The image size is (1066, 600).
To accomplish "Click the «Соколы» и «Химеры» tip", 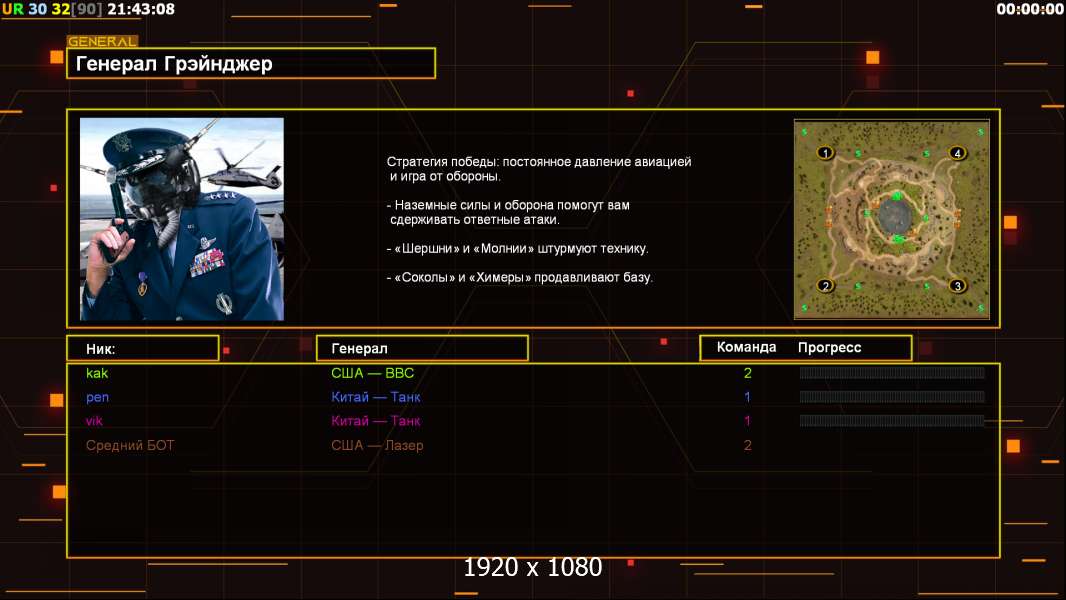I will [519, 277].
